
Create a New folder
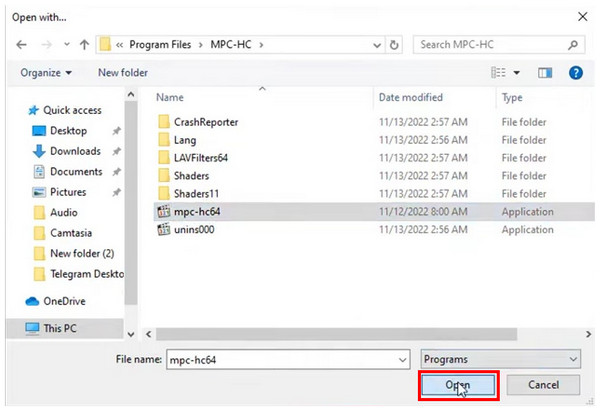pos(123,73)
